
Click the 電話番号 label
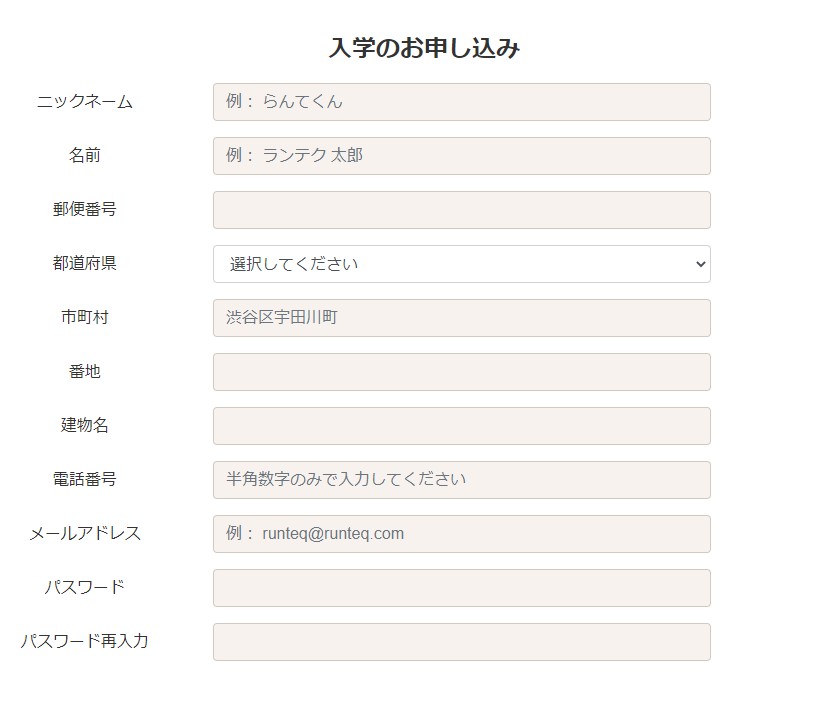[84, 479]
